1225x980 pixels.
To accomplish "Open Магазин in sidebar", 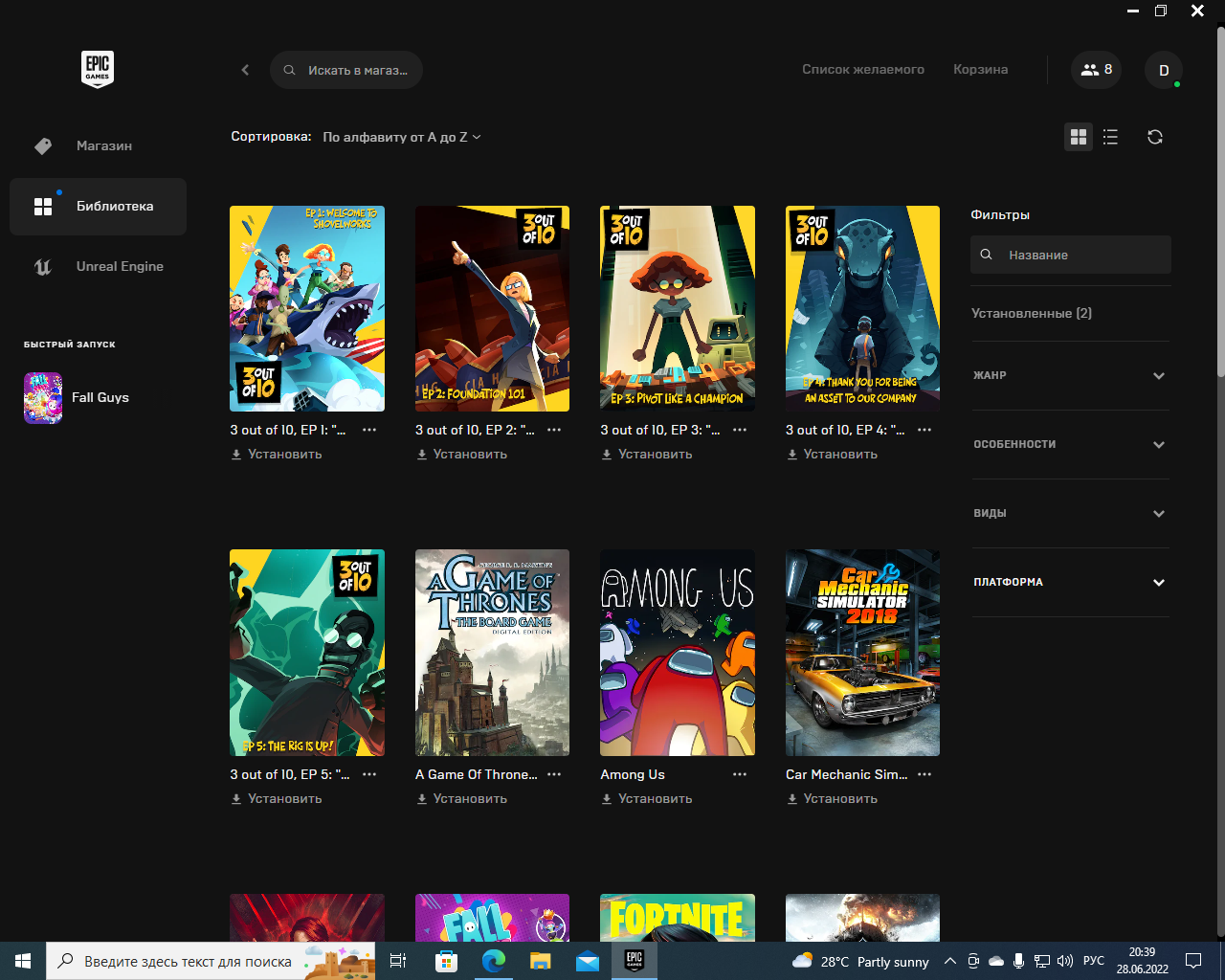I will tap(98, 145).
